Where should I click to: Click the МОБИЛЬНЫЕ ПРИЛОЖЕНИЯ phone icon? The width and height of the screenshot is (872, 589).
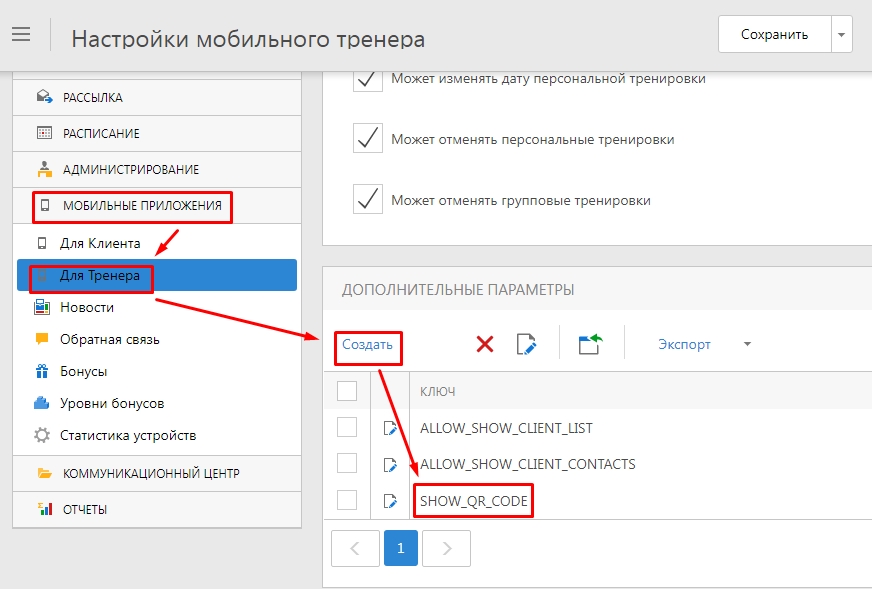[45, 205]
